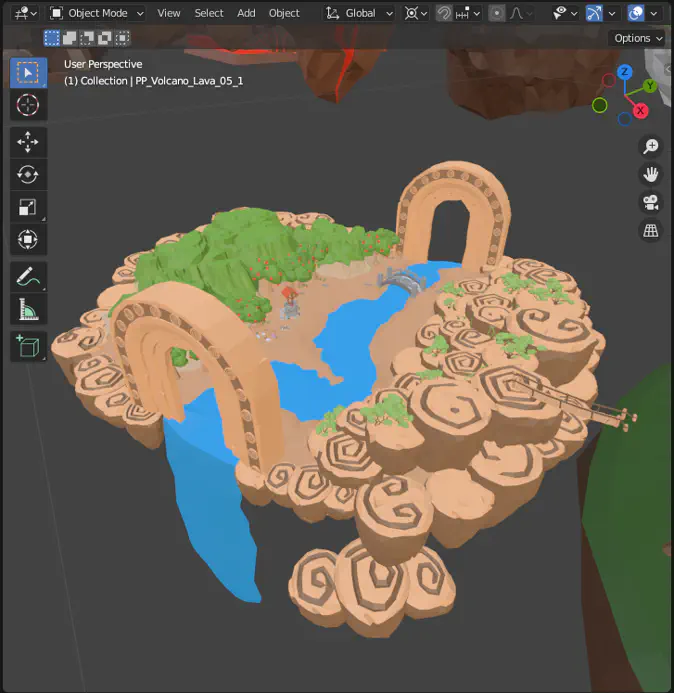Click the Object menu button
This screenshot has height=693, width=674.
(x=284, y=13)
